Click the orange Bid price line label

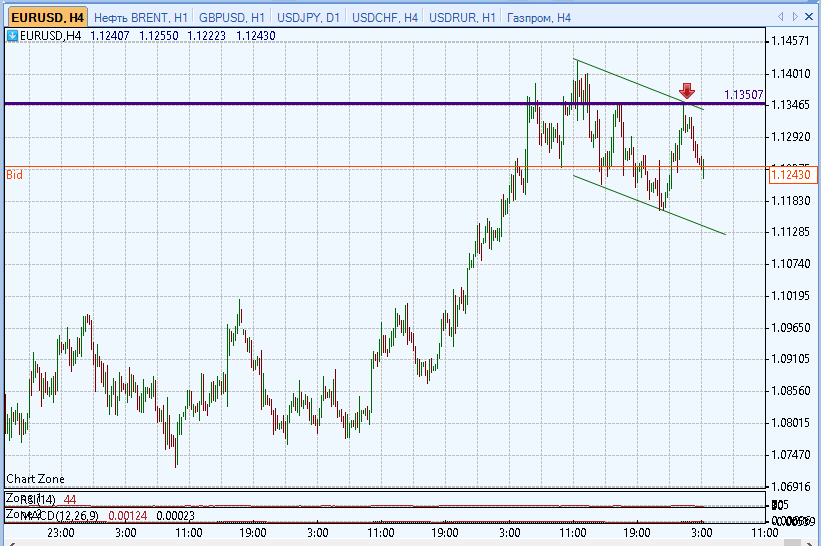point(14,175)
